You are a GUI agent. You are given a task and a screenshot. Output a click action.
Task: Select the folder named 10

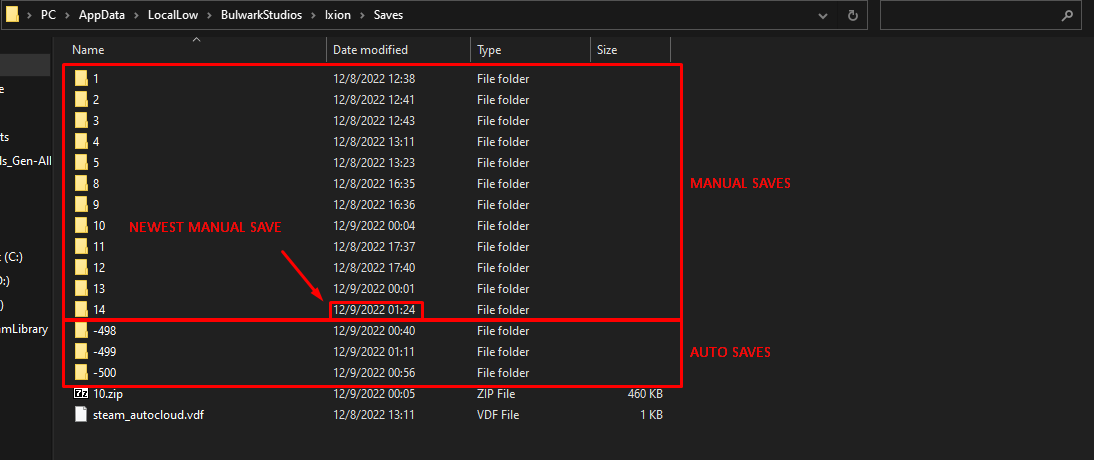click(x=98, y=225)
